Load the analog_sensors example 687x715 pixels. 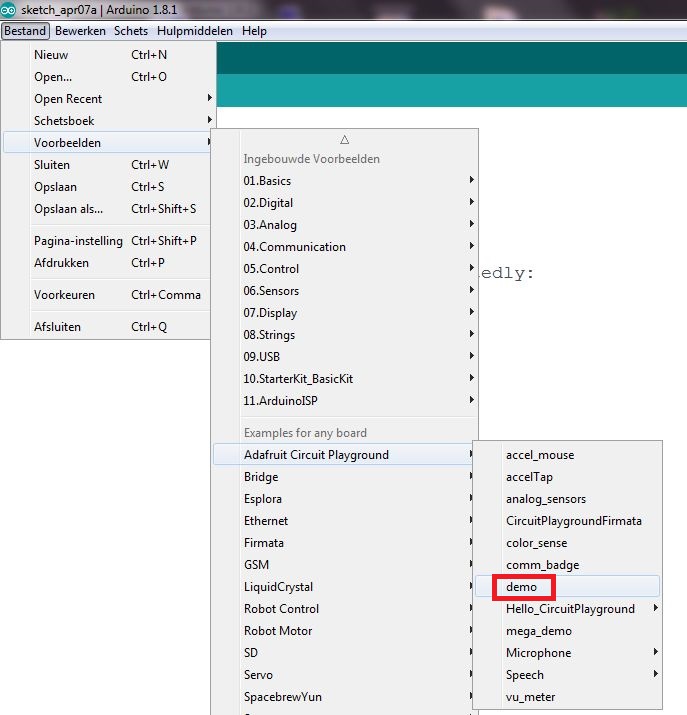567,498
